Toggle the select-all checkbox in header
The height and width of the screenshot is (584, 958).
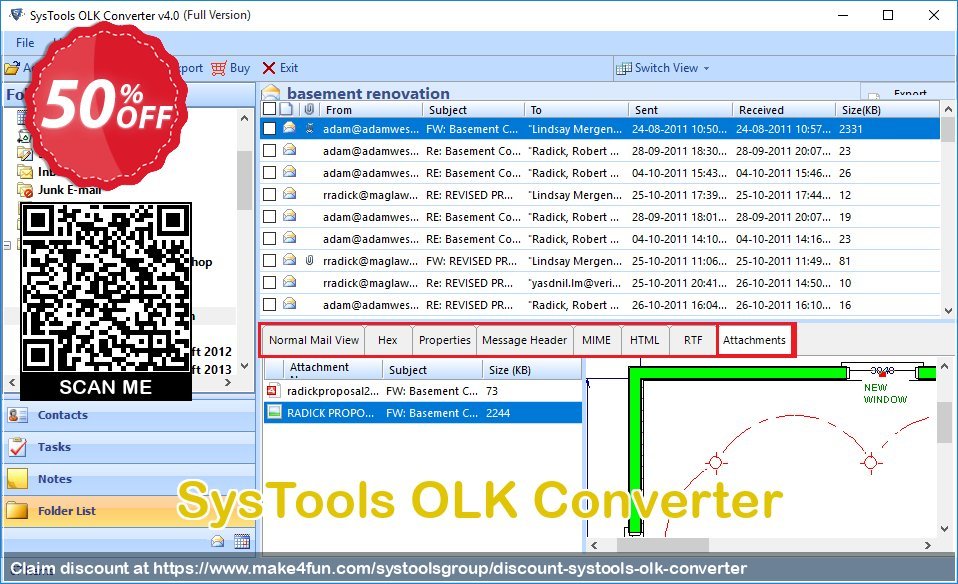point(269,109)
